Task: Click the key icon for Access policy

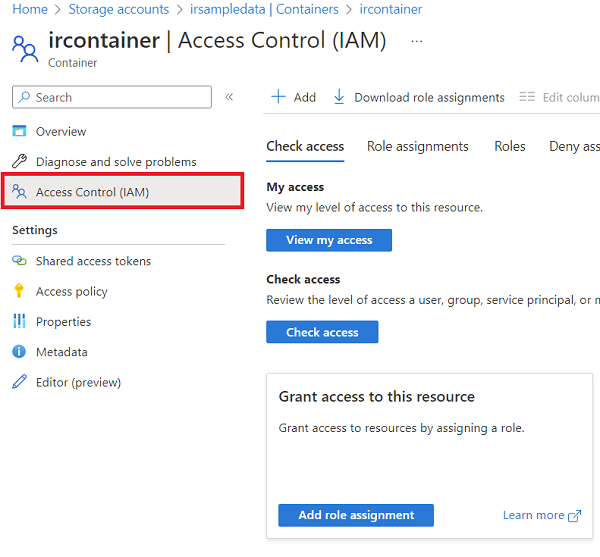Action: pyautogui.click(x=19, y=291)
